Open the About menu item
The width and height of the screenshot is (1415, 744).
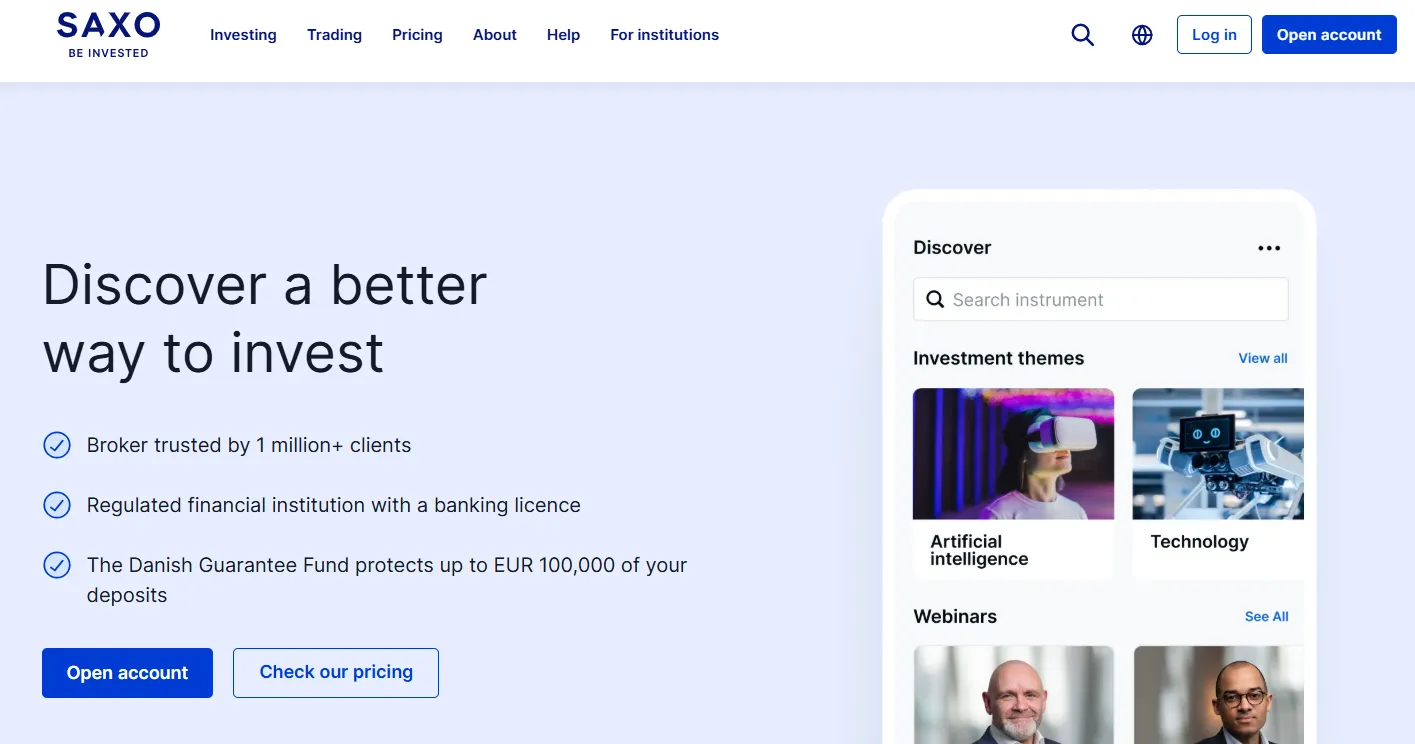click(495, 35)
